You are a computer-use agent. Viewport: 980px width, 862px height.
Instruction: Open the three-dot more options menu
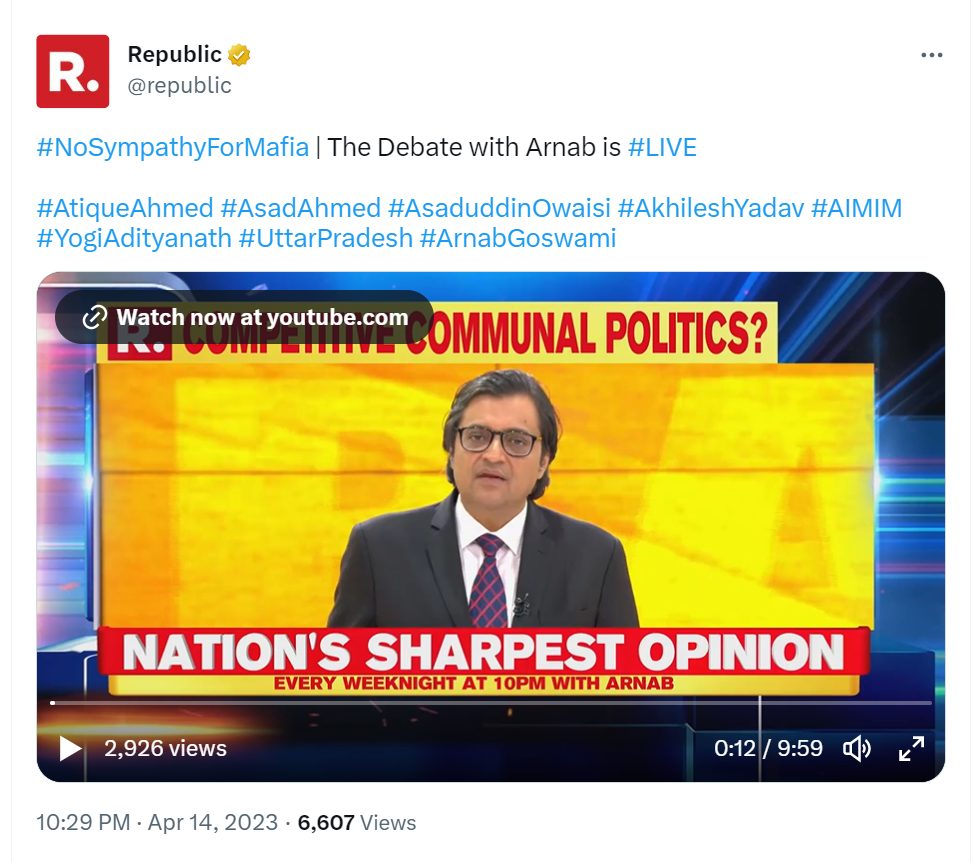[x=931, y=55]
